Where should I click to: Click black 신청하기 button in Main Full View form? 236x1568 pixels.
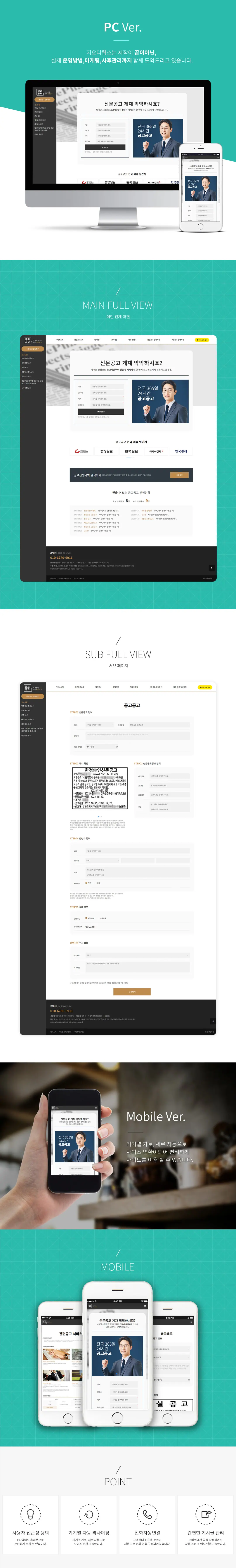101,411
